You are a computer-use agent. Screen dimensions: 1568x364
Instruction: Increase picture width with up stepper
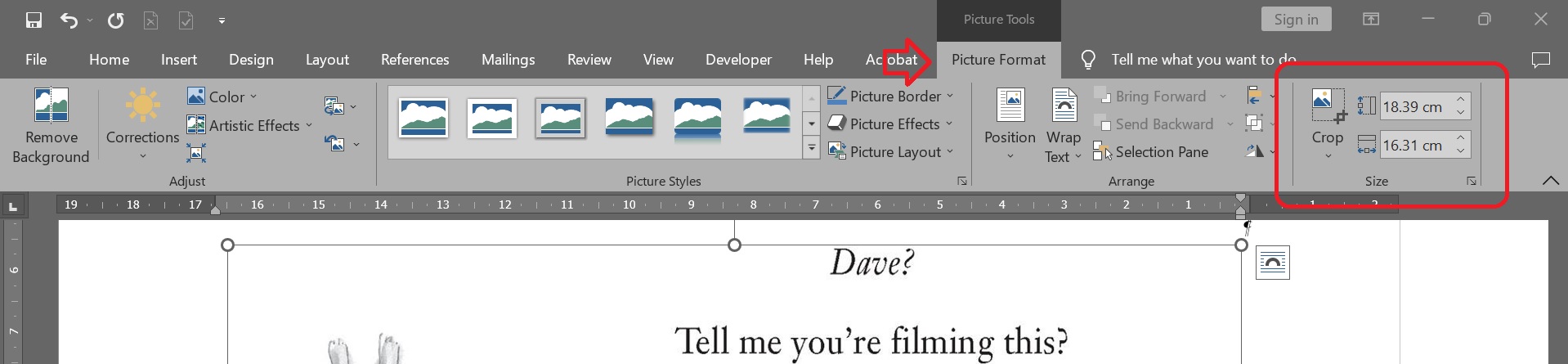tap(1461, 138)
